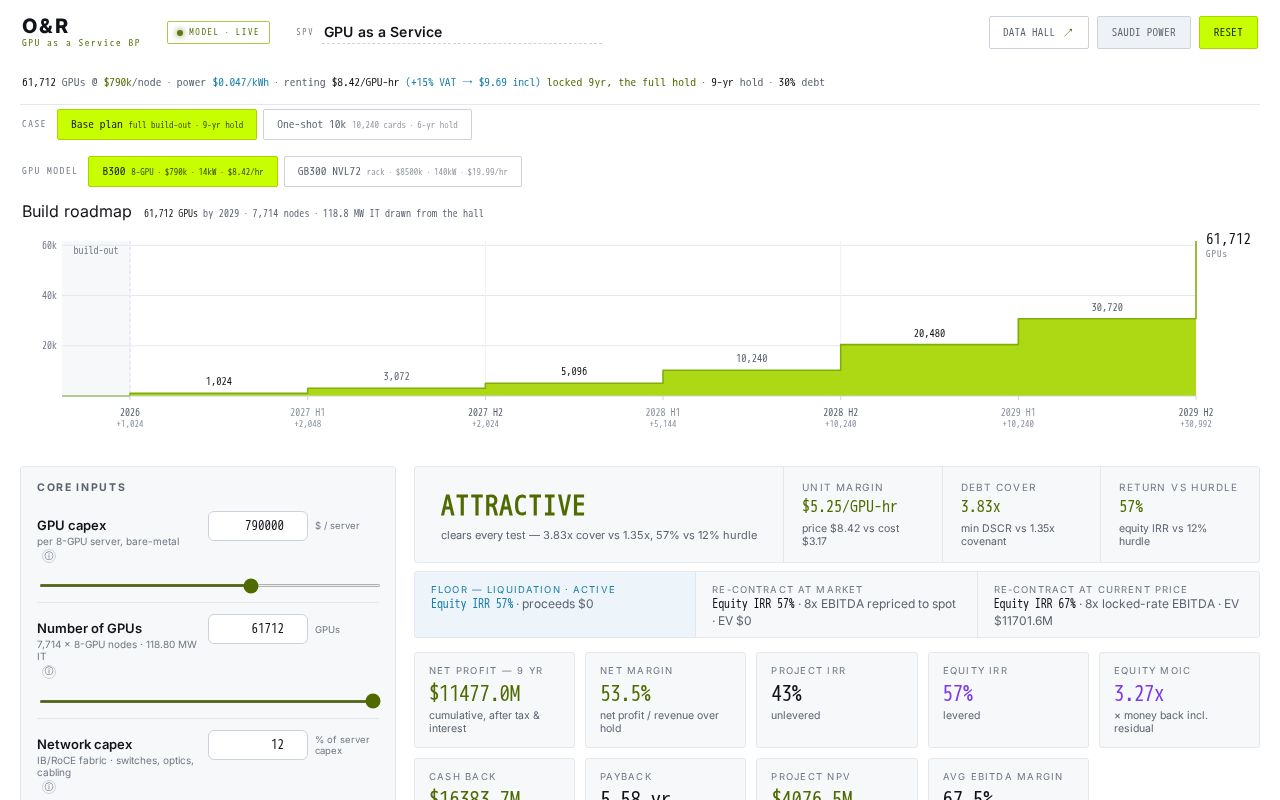Click the Number of GPUs value field
This screenshot has width=1280, height=800.
[257, 629]
